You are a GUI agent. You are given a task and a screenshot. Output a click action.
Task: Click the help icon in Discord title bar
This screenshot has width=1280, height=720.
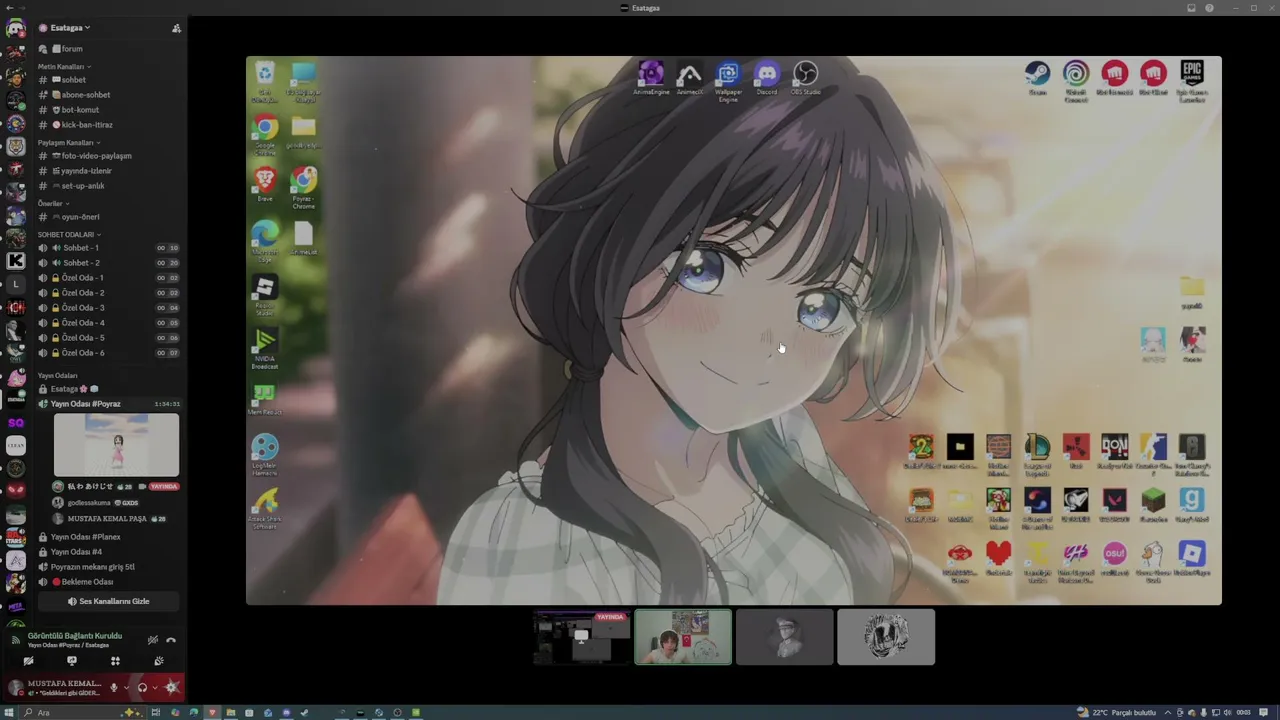(x=1209, y=8)
